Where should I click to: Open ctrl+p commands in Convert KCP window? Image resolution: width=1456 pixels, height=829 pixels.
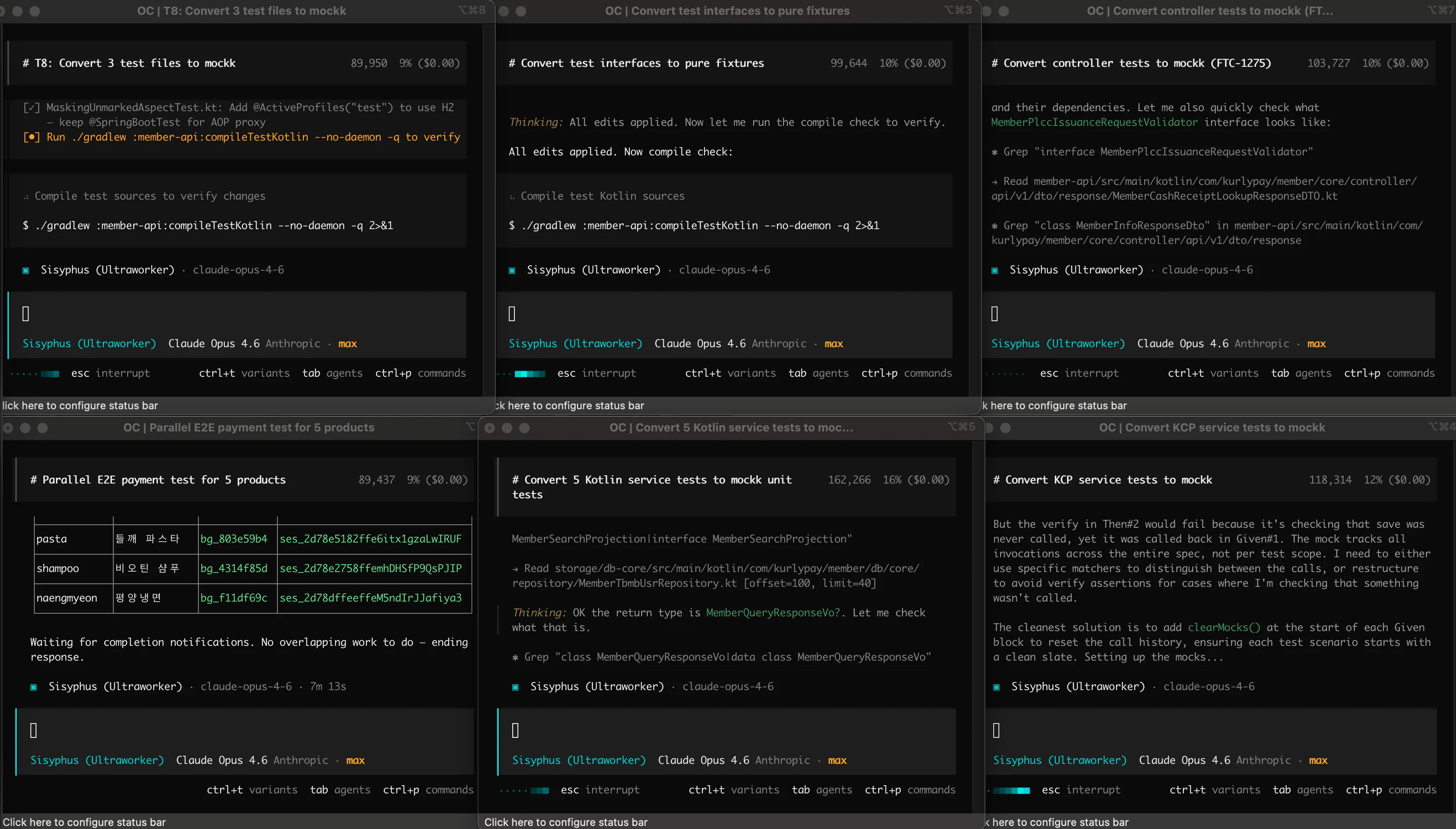(x=1390, y=790)
